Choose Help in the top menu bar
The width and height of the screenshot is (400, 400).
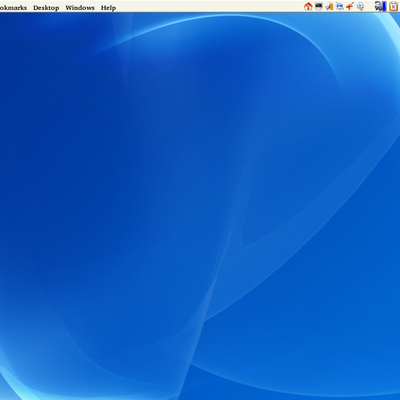[x=108, y=8]
